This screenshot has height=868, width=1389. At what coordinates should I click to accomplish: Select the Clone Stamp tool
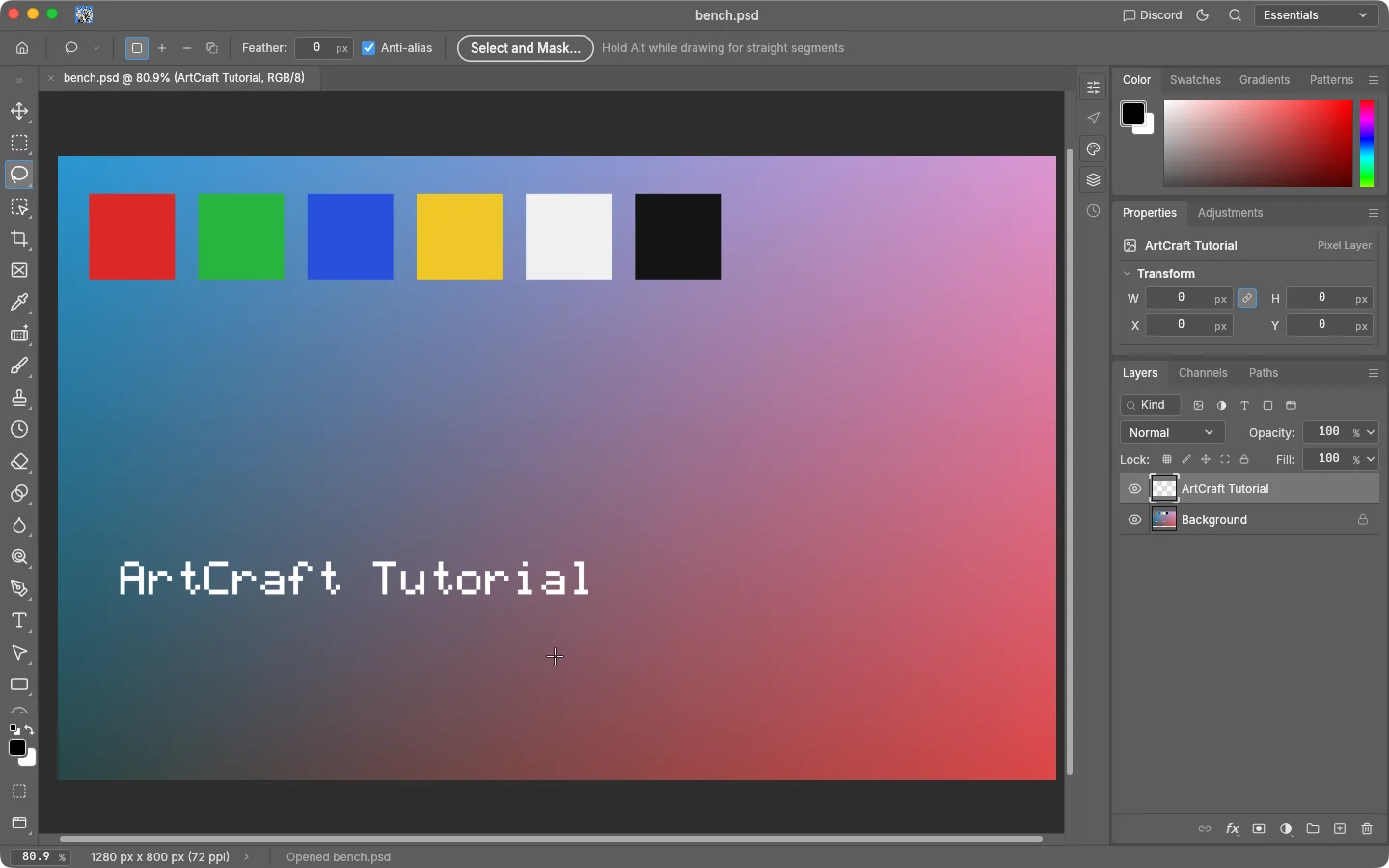pyautogui.click(x=19, y=397)
